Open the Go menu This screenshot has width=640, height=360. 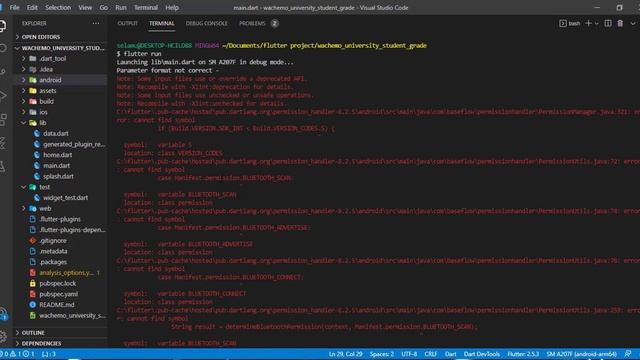click(x=104, y=7)
